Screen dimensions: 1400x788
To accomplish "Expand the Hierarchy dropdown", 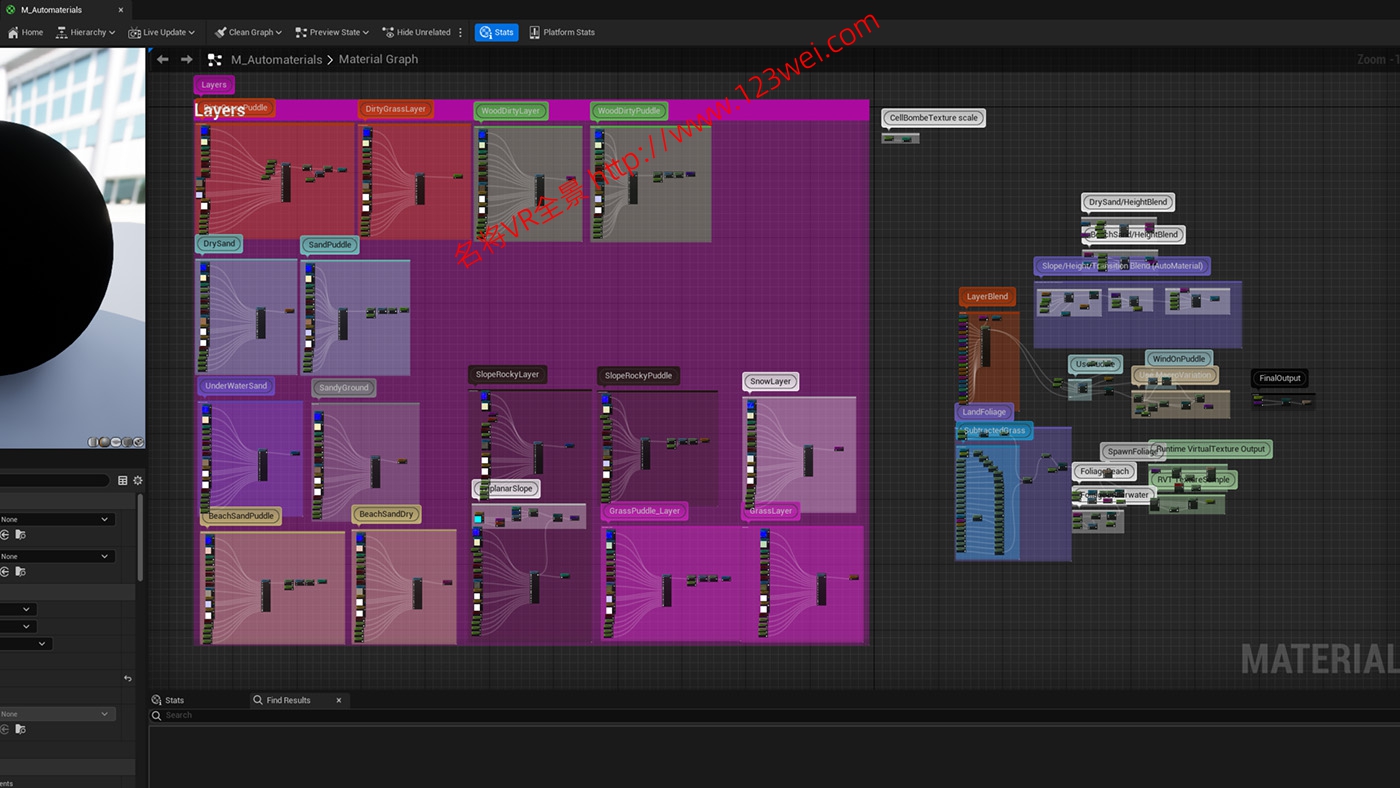I will click(85, 32).
